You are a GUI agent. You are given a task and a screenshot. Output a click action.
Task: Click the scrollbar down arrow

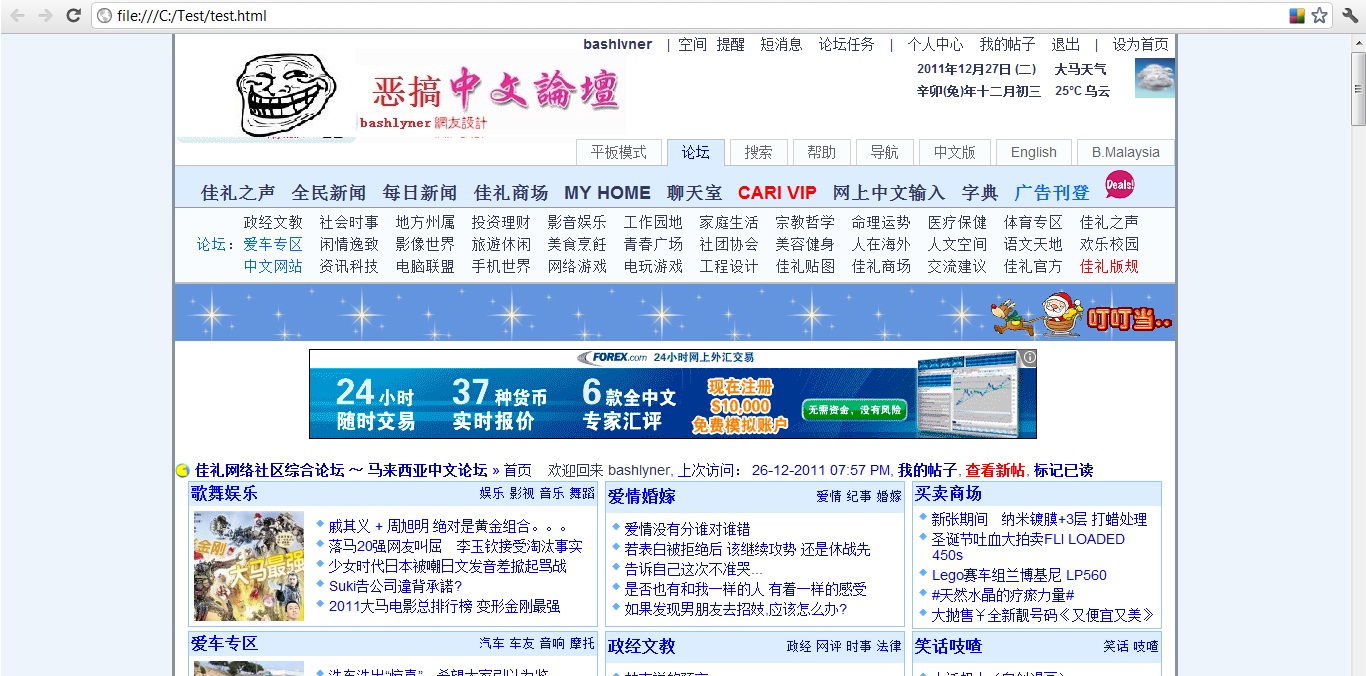1357,669
